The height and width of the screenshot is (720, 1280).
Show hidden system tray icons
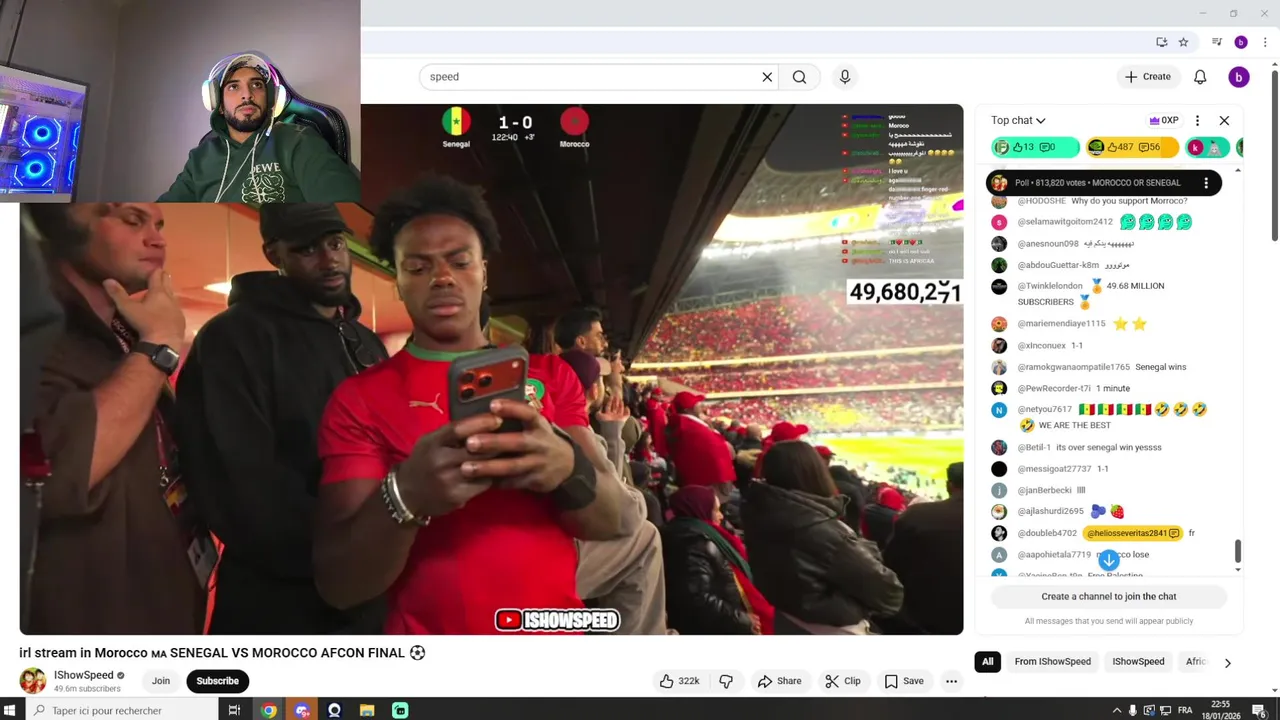[x=1116, y=710]
